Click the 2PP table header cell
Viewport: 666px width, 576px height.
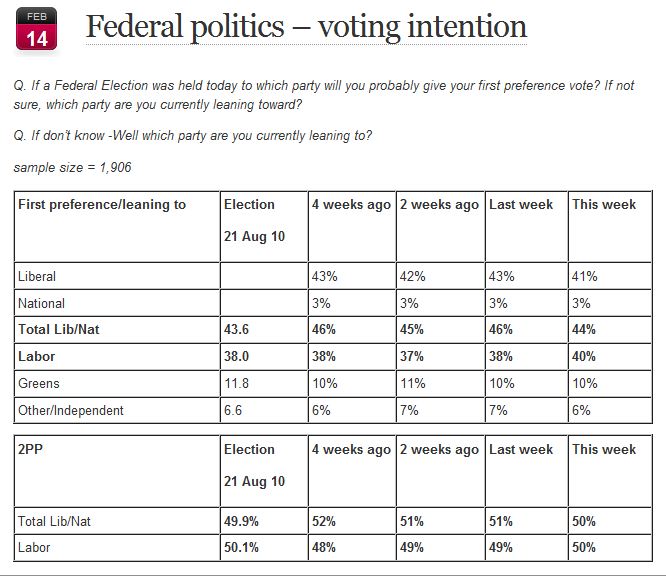click(33, 450)
